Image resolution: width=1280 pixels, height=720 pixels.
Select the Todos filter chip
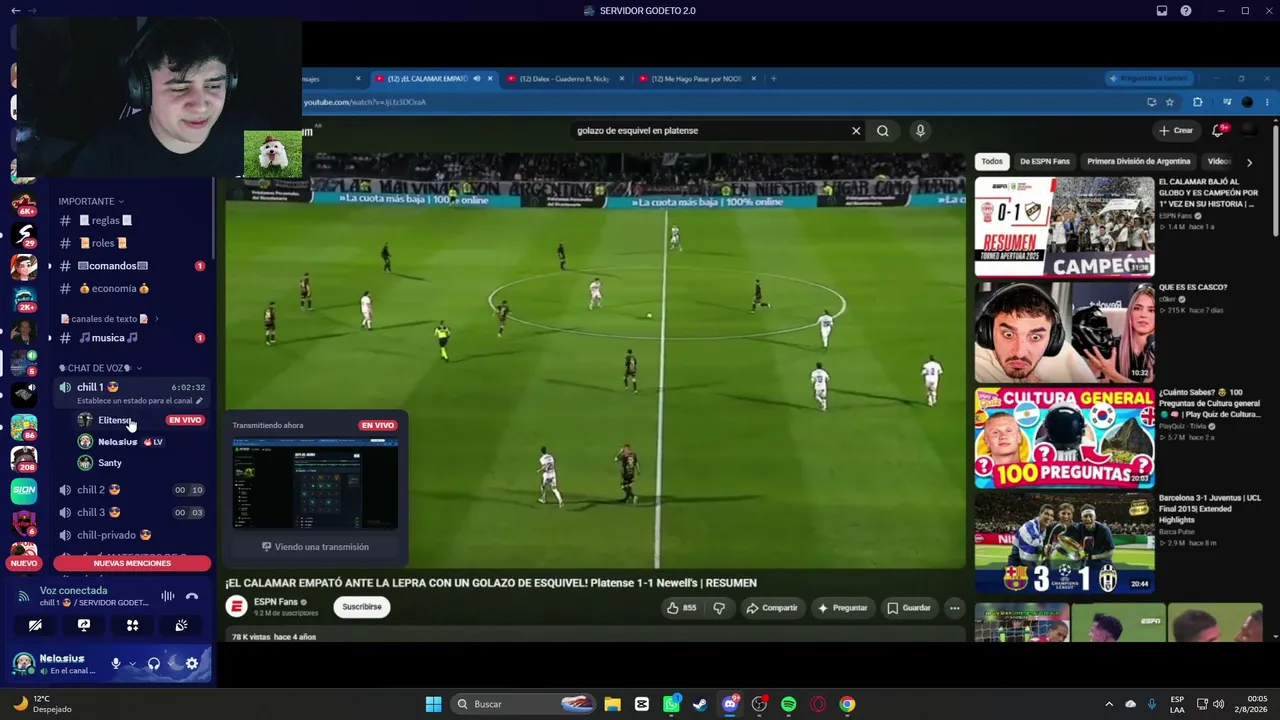(x=992, y=161)
